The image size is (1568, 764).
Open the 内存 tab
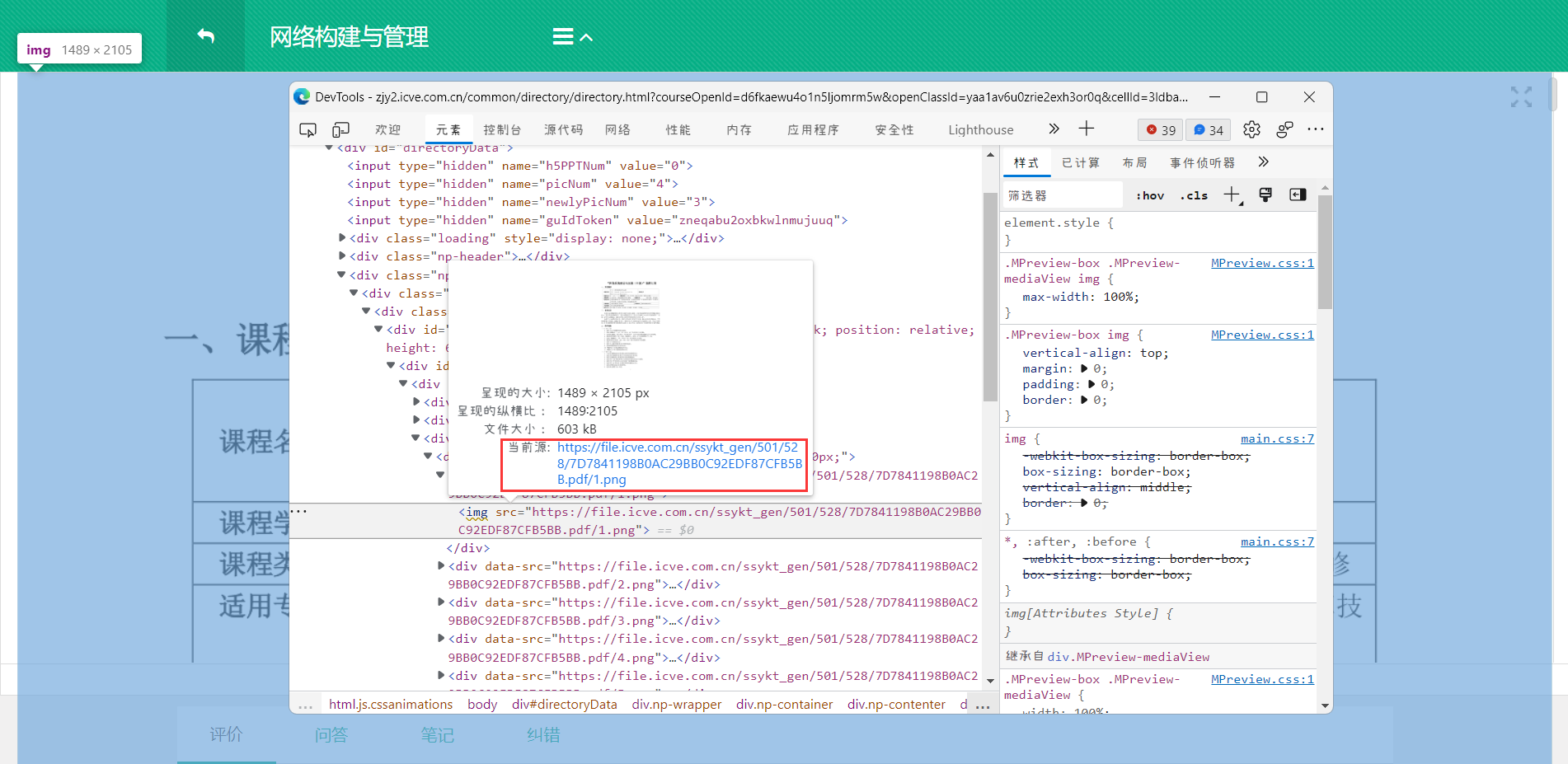pos(739,129)
